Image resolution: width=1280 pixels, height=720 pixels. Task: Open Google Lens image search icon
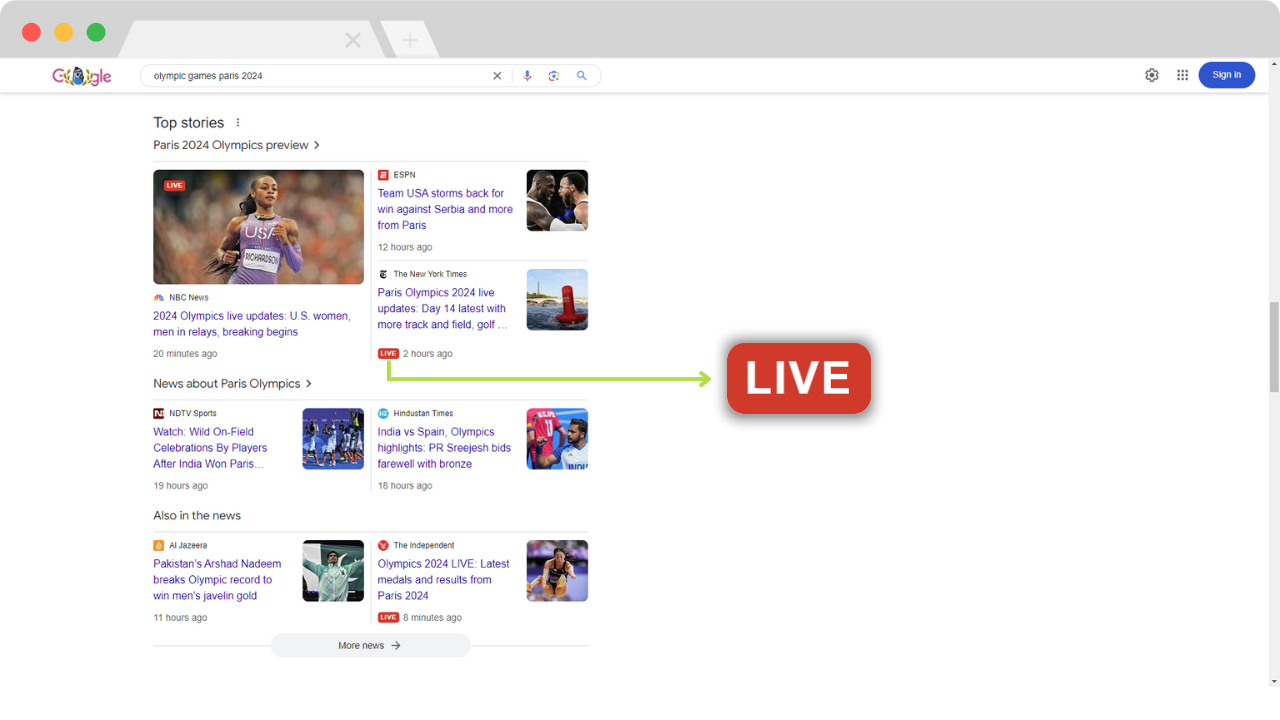pos(554,76)
